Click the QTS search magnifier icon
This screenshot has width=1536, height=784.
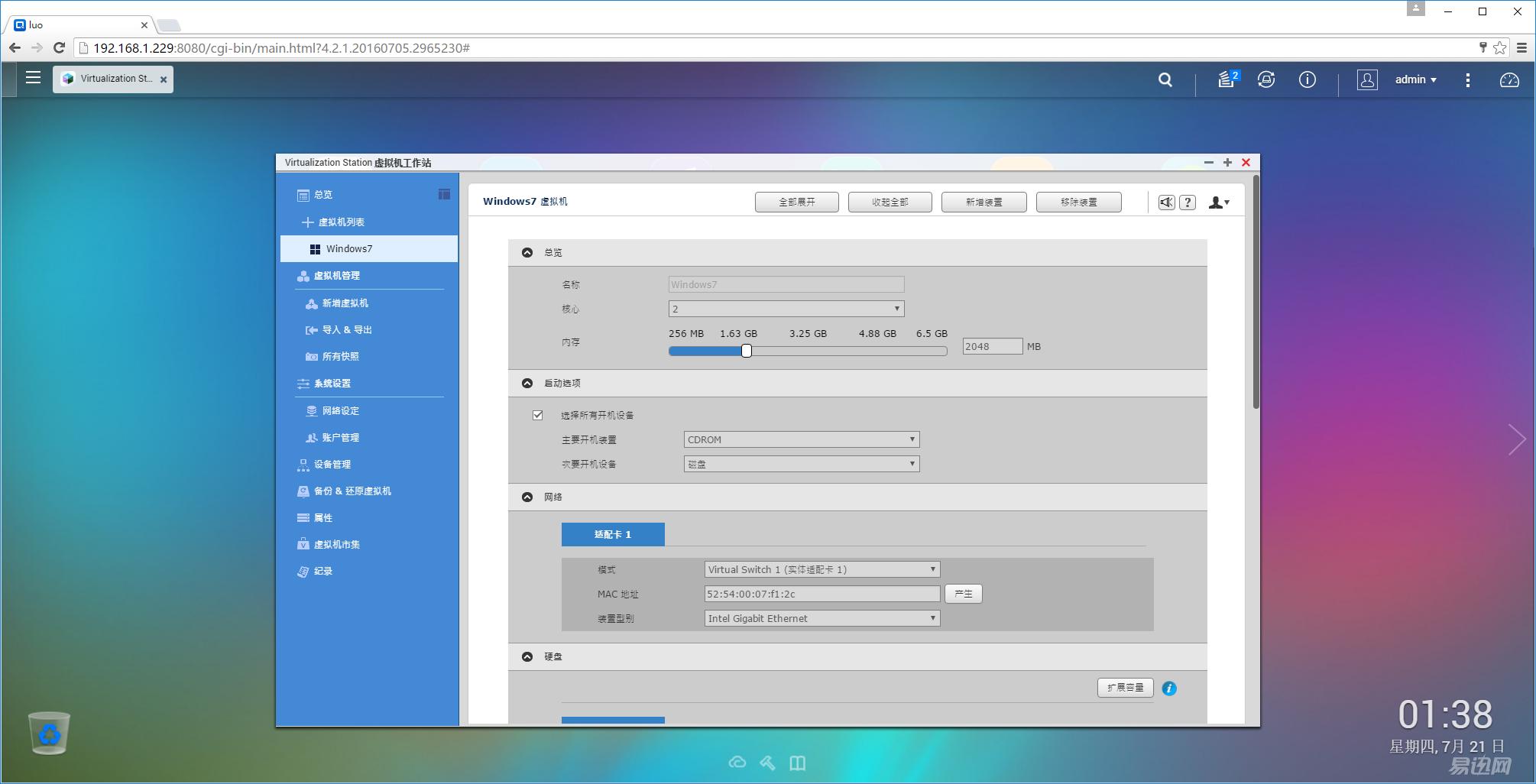pos(1165,79)
